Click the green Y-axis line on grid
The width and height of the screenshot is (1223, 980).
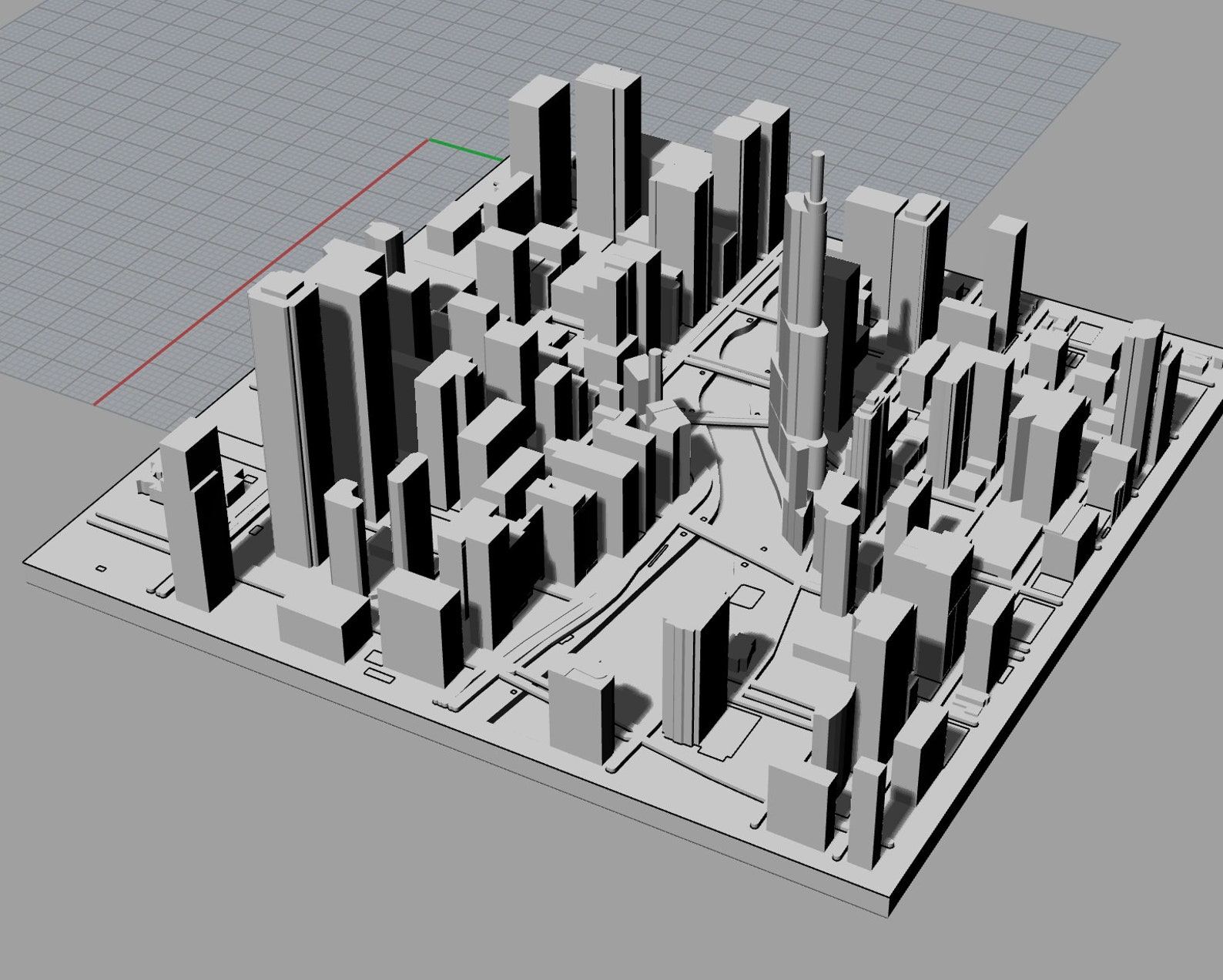pyautogui.click(x=467, y=150)
